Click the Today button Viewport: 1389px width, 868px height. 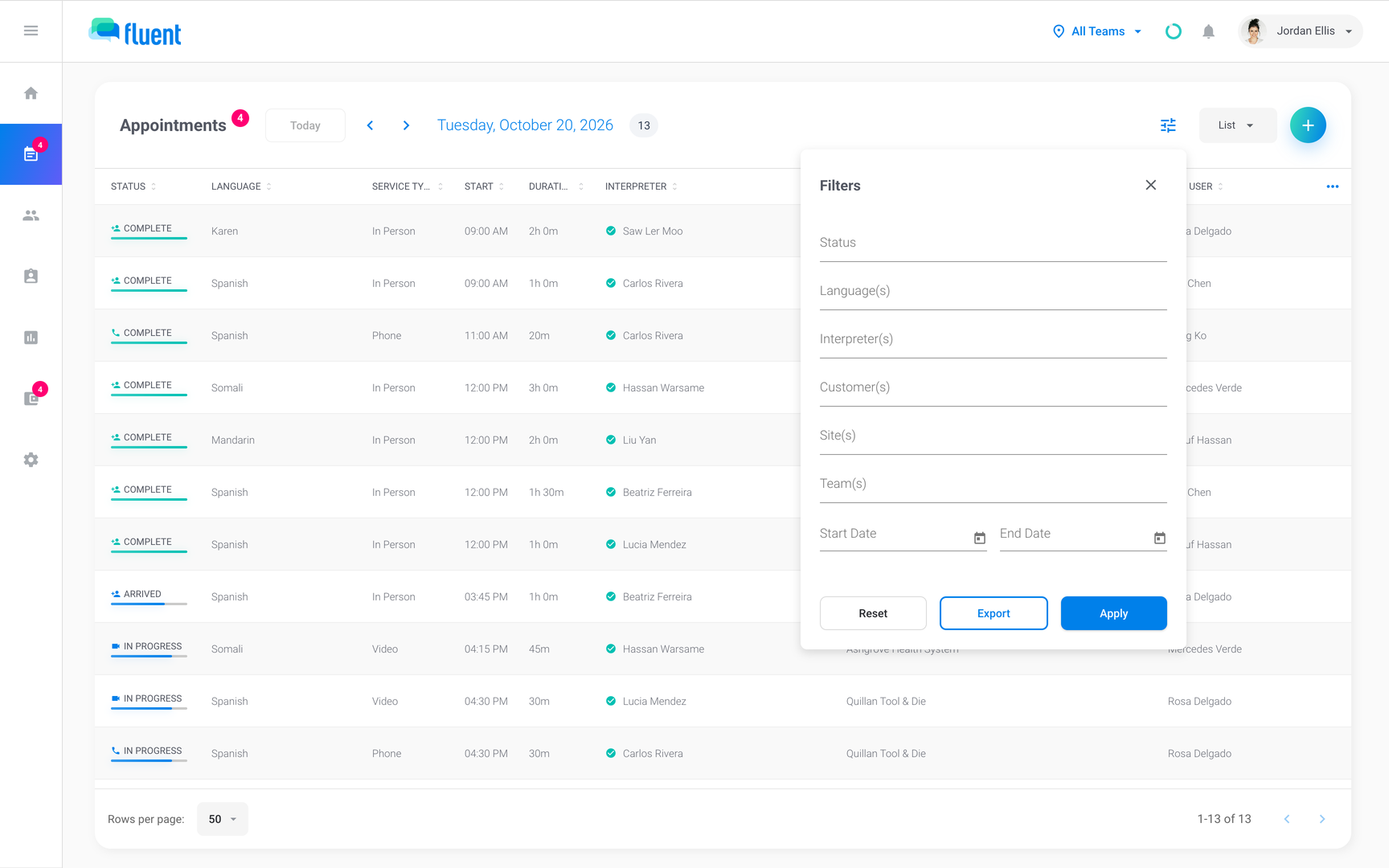[305, 125]
